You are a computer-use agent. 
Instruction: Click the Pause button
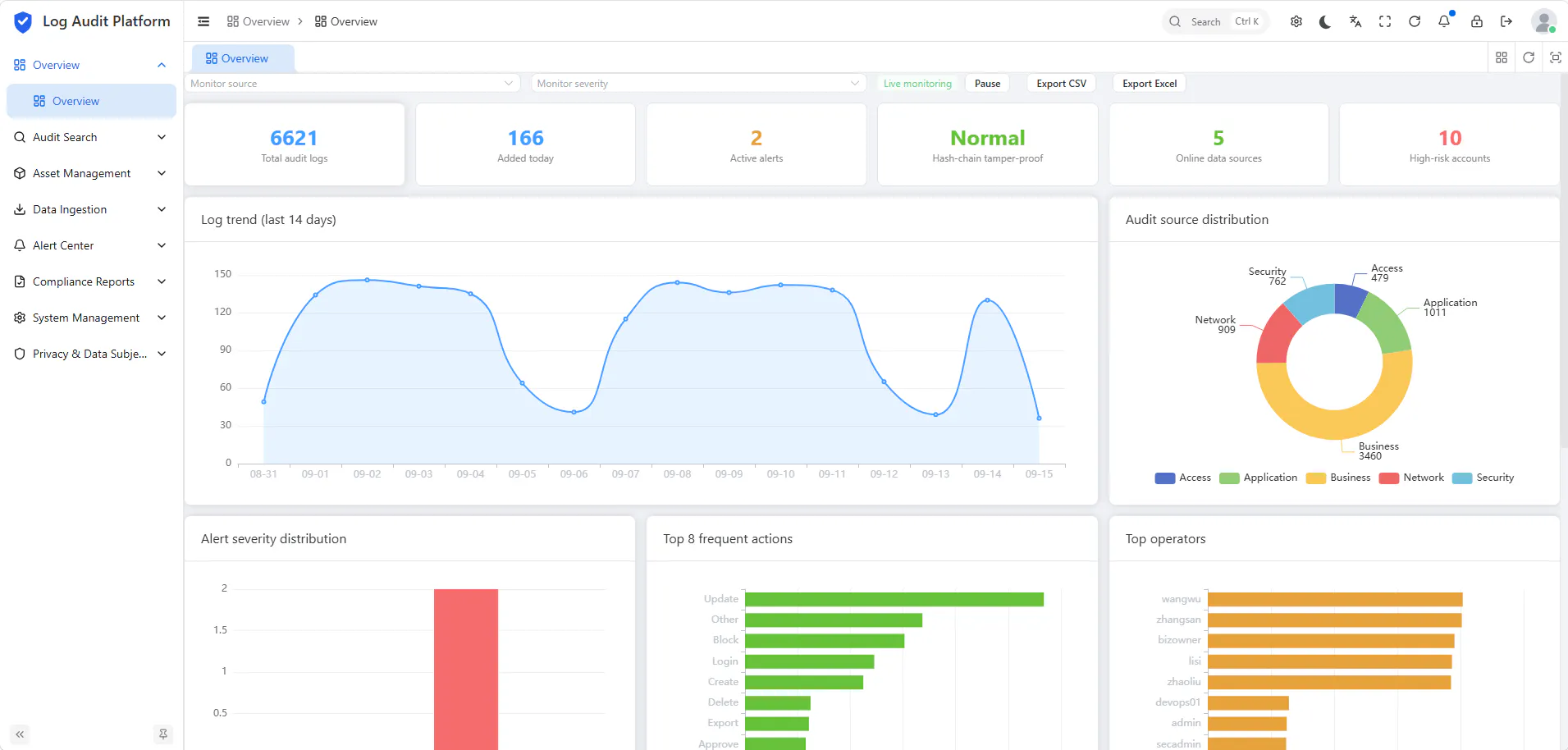click(987, 84)
